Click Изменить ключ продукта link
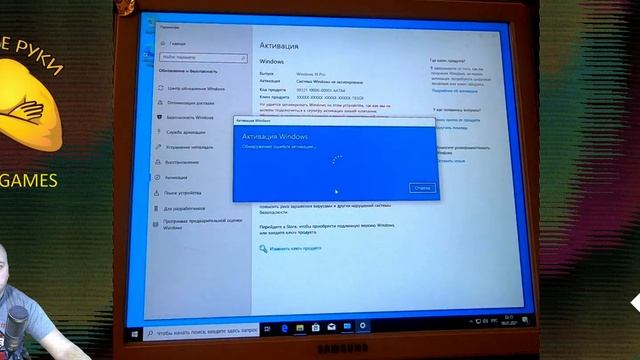This screenshot has height=360, width=640. click(x=296, y=248)
